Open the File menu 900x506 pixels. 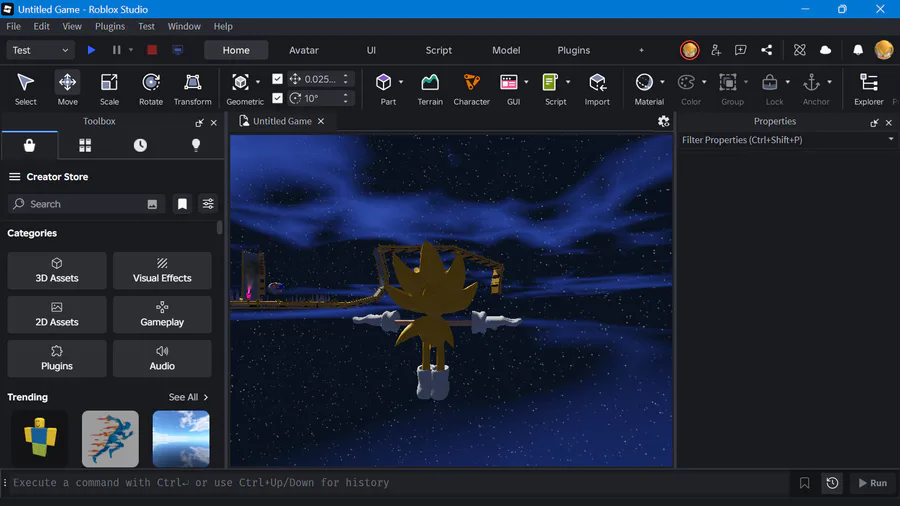(x=13, y=26)
